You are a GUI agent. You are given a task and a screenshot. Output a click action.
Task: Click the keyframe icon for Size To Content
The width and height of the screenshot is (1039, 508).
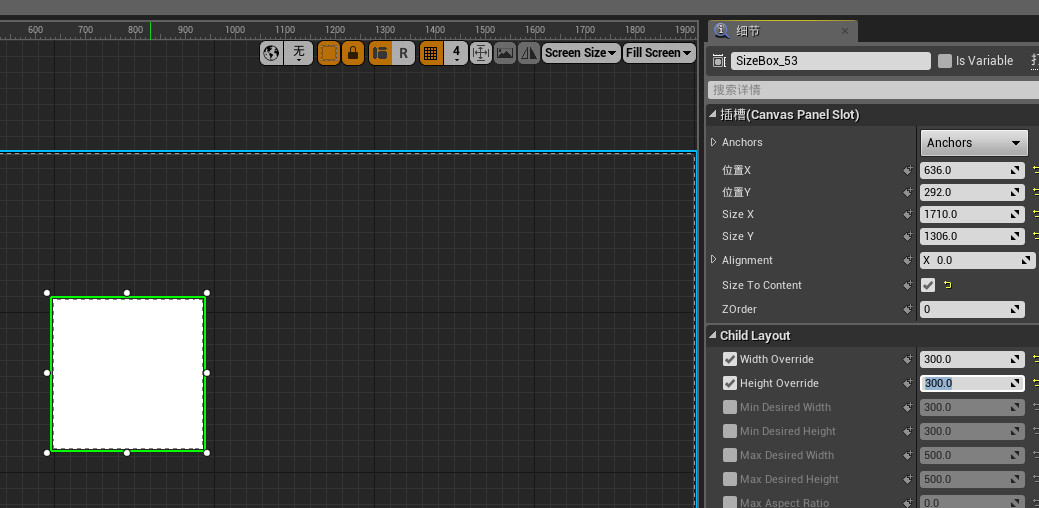click(x=908, y=285)
